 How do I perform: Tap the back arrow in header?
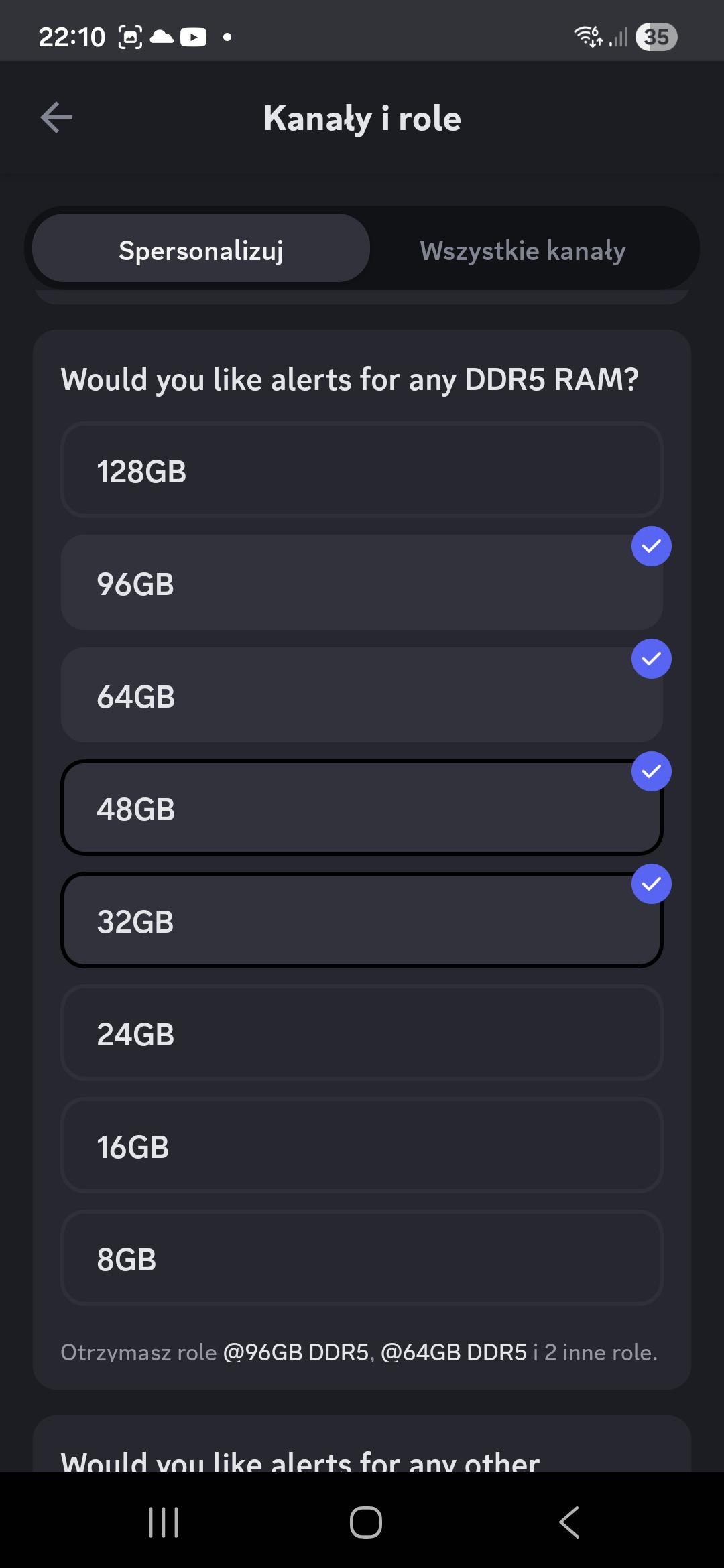(56, 118)
